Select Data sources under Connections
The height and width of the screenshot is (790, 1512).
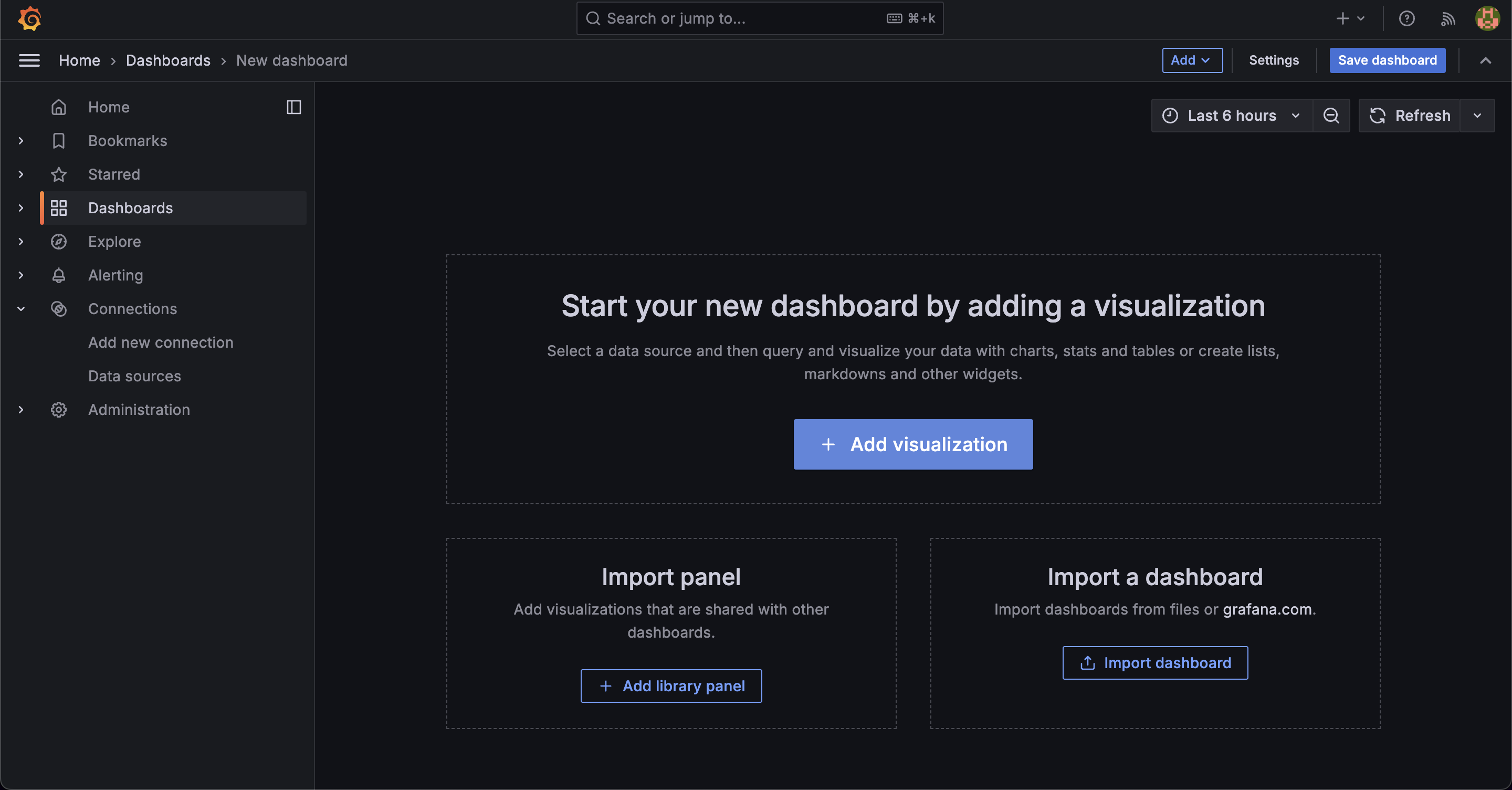pos(134,376)
